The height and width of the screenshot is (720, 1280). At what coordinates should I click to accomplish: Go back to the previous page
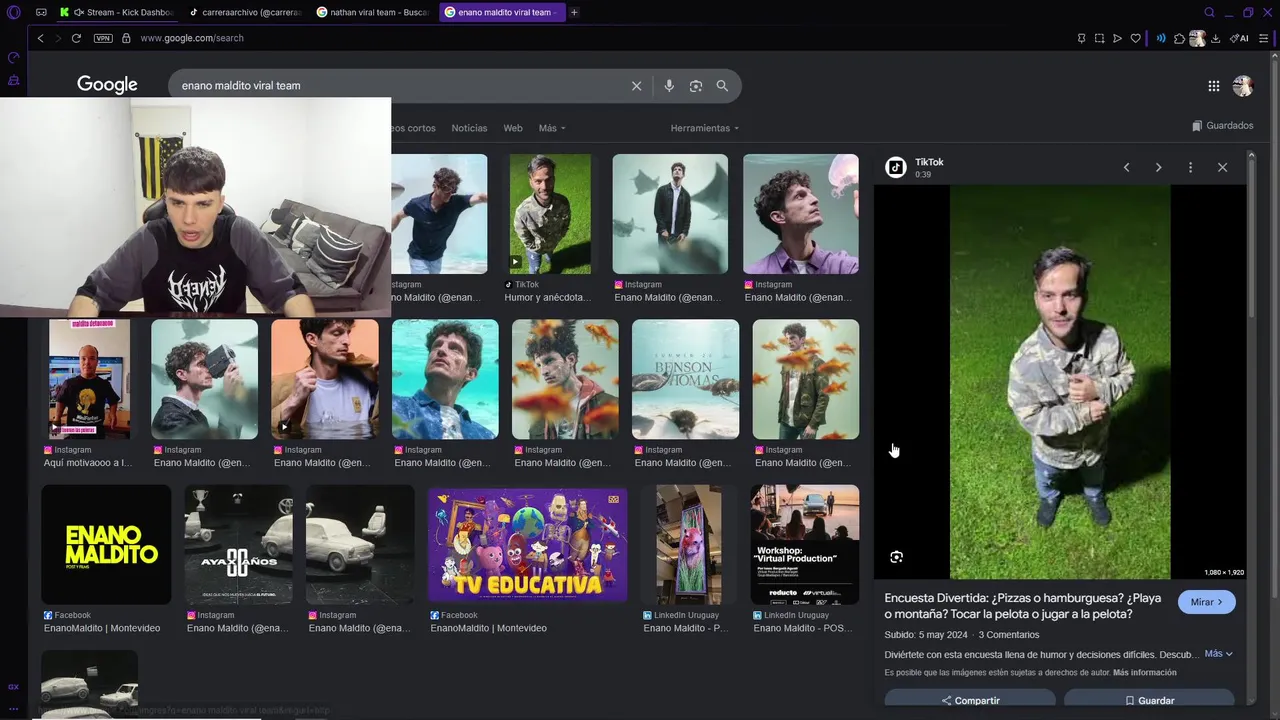coord(40,38)
